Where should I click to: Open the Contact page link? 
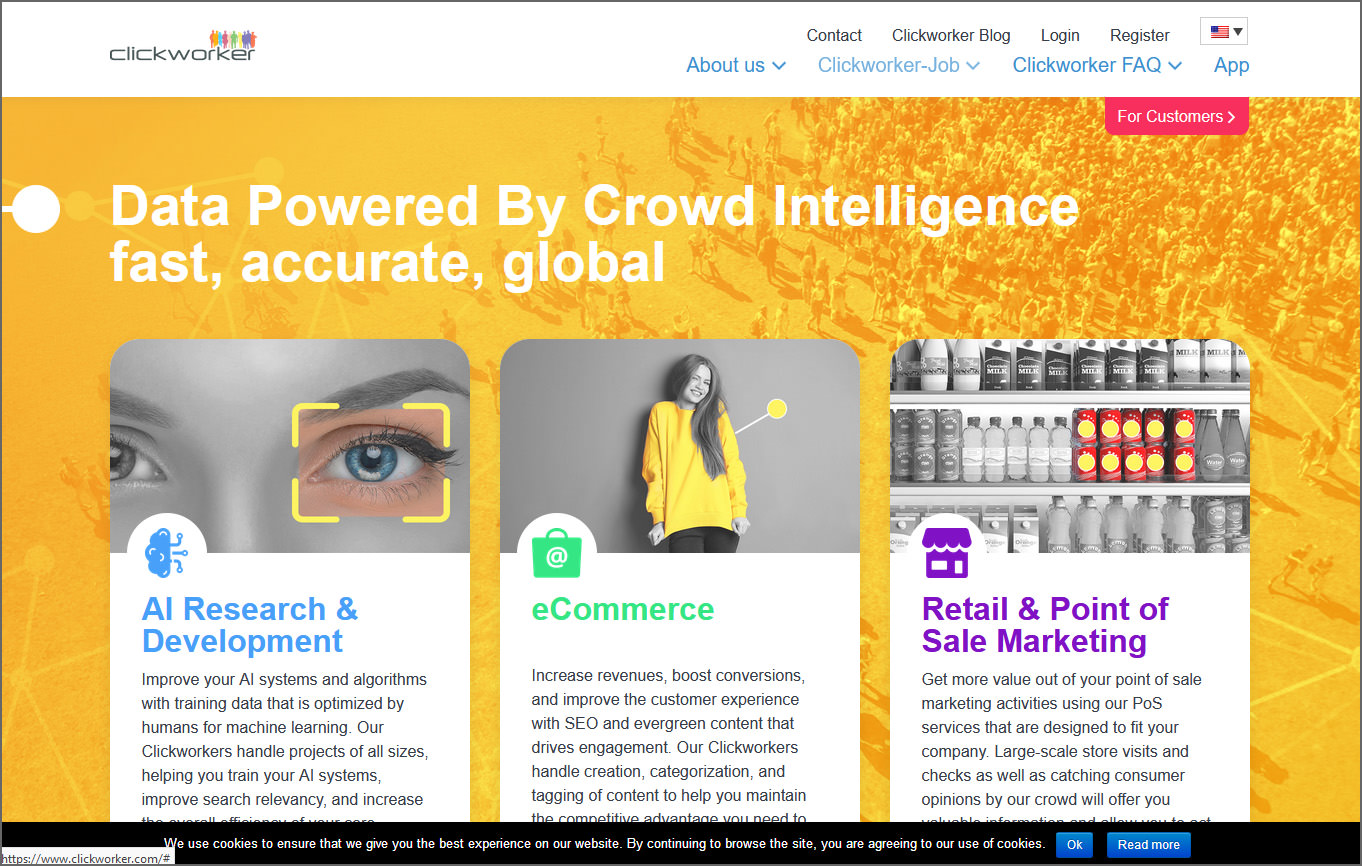pyautogui.click(x=834, y=35)
